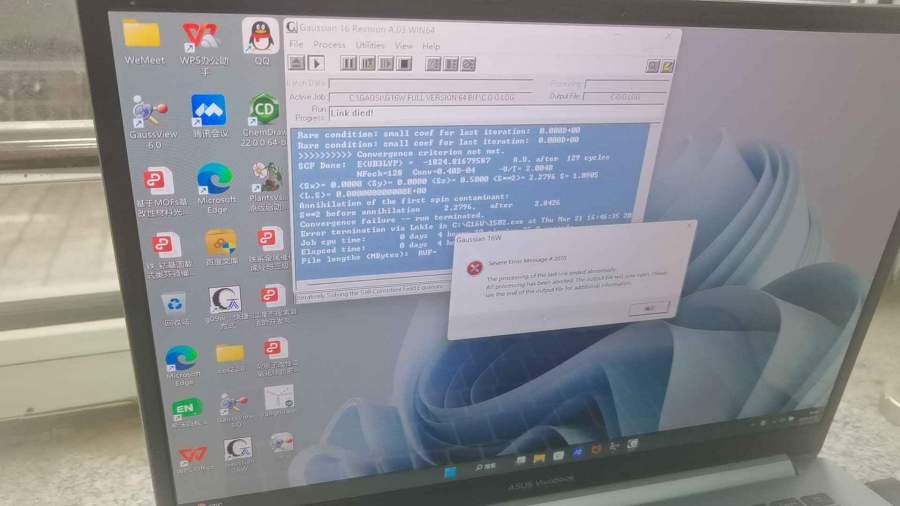Open the Plants vs Zombies game shortcut
900x506 pixels.
[267, 186]
